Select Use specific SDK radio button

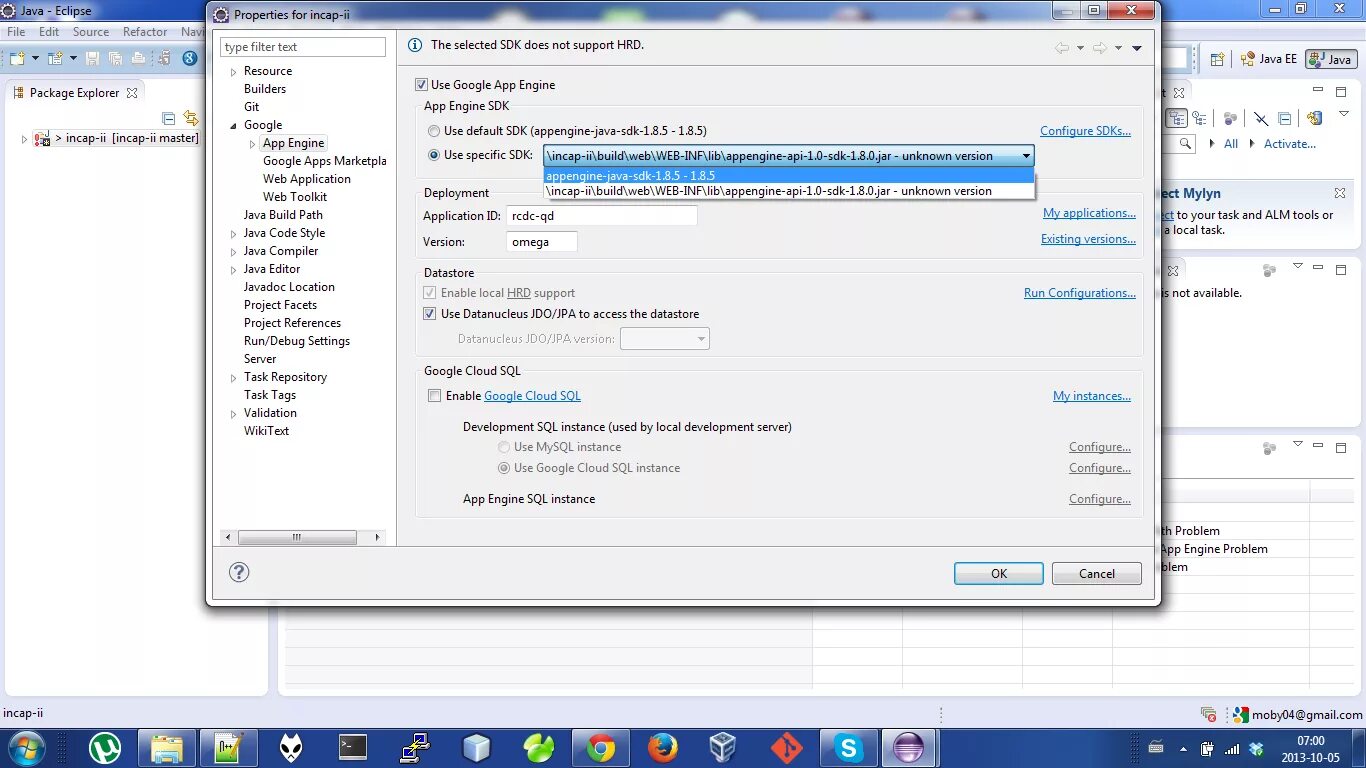[x=433, y=155]
